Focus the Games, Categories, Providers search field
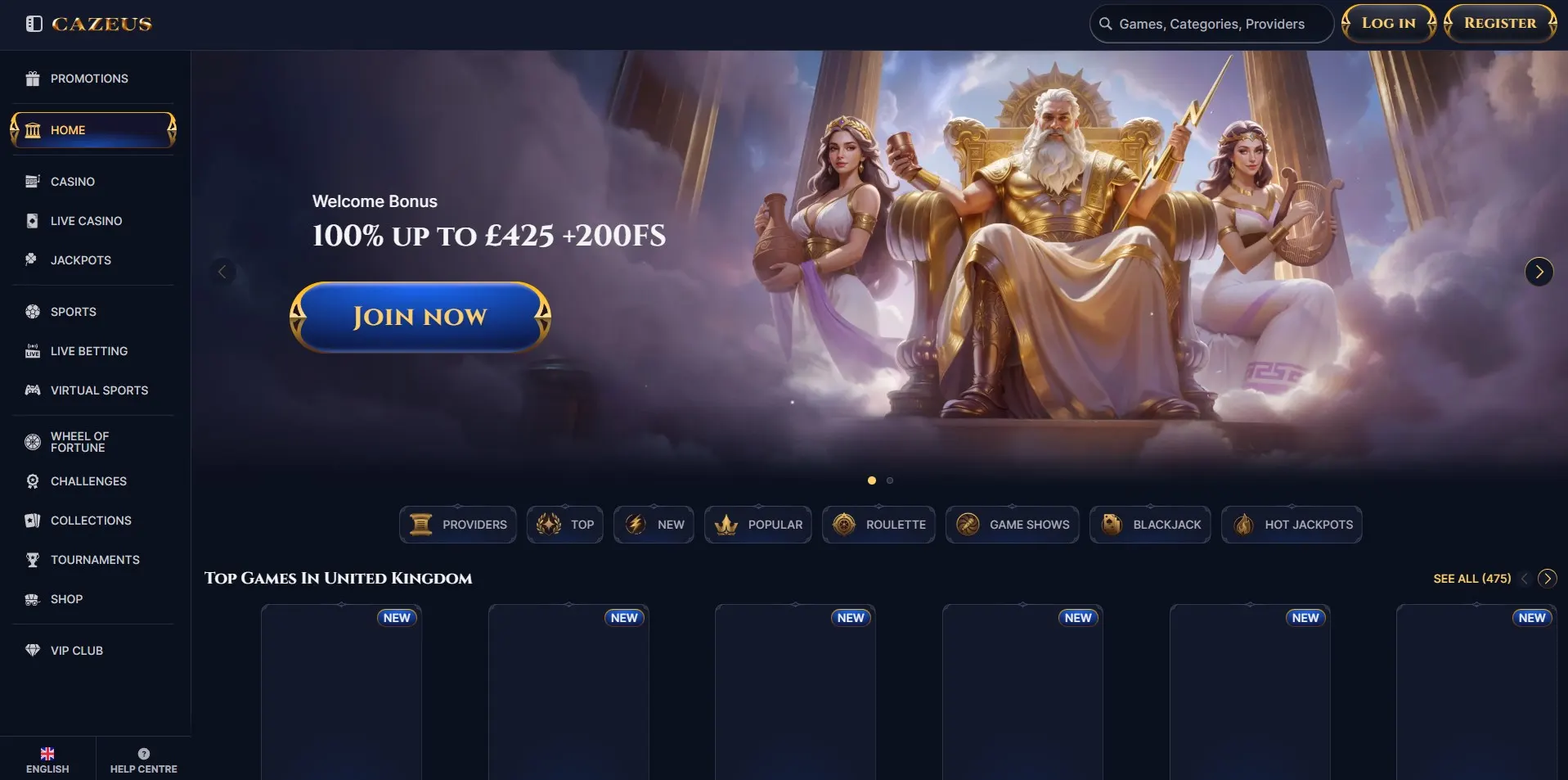 click(1211, 24)
